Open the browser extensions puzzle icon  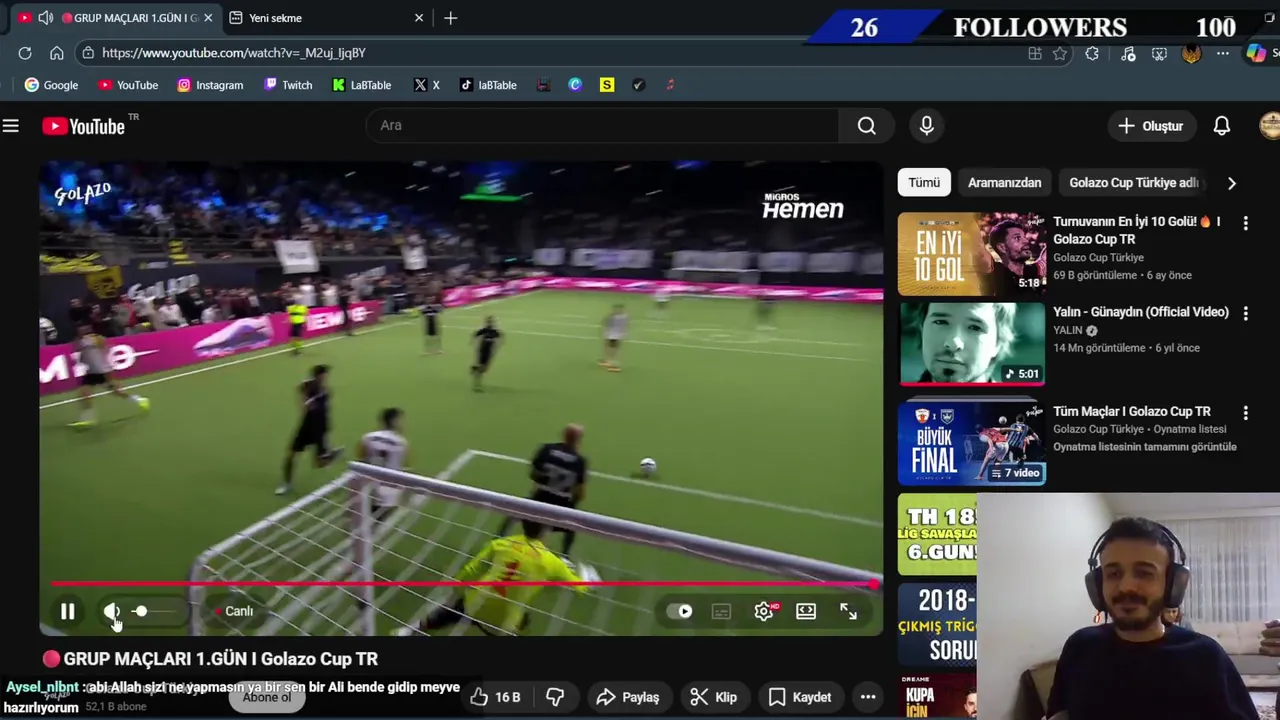pos(1092,54)
